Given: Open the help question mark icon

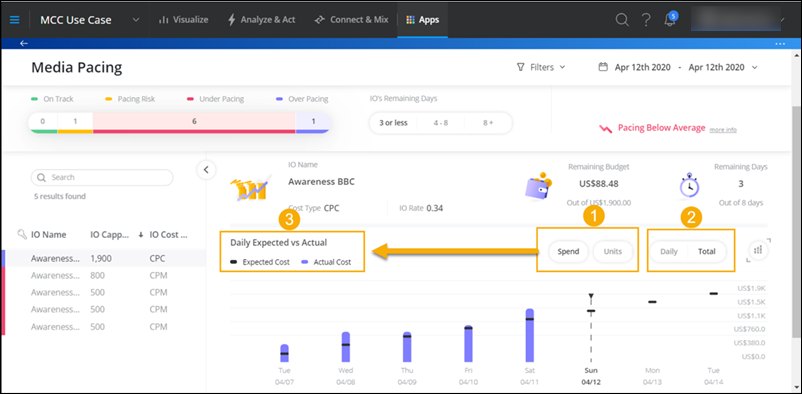Looking at the screenshot, I should coord(646,20).
